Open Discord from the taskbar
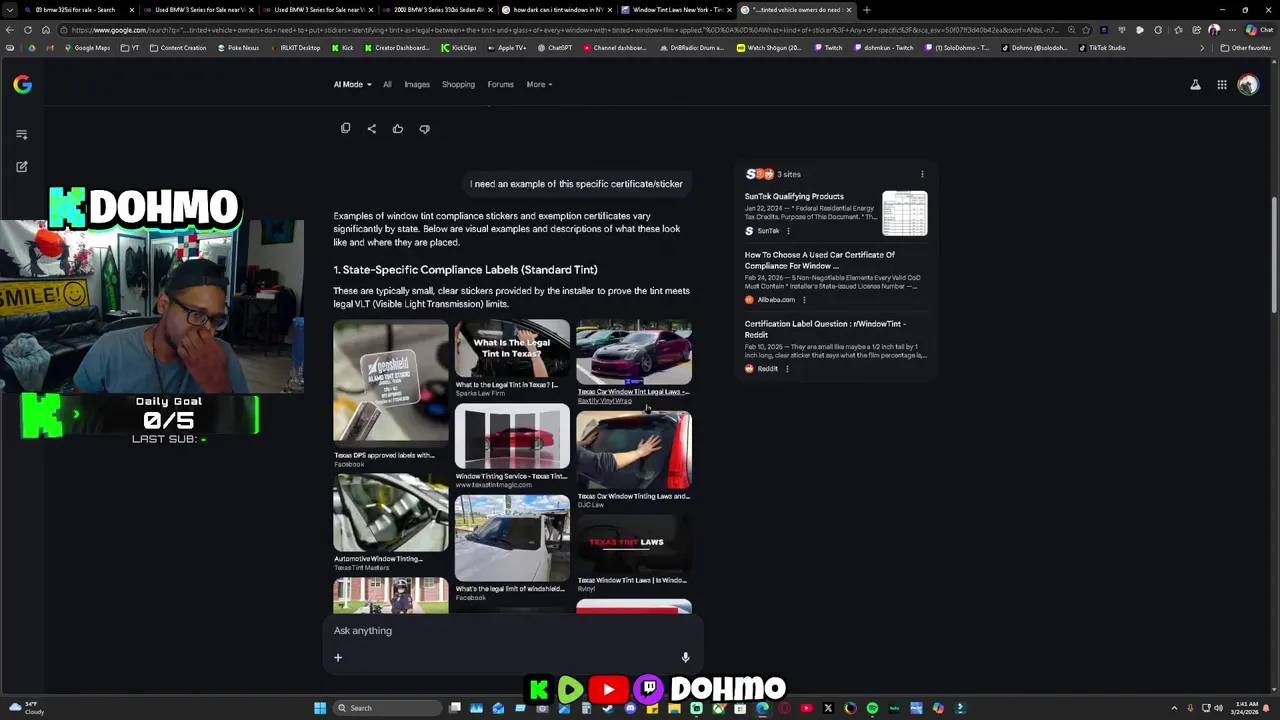Image resolution: width=1280 pixels, height=720 pixels. pyautogui.click(x=630, y=708)
